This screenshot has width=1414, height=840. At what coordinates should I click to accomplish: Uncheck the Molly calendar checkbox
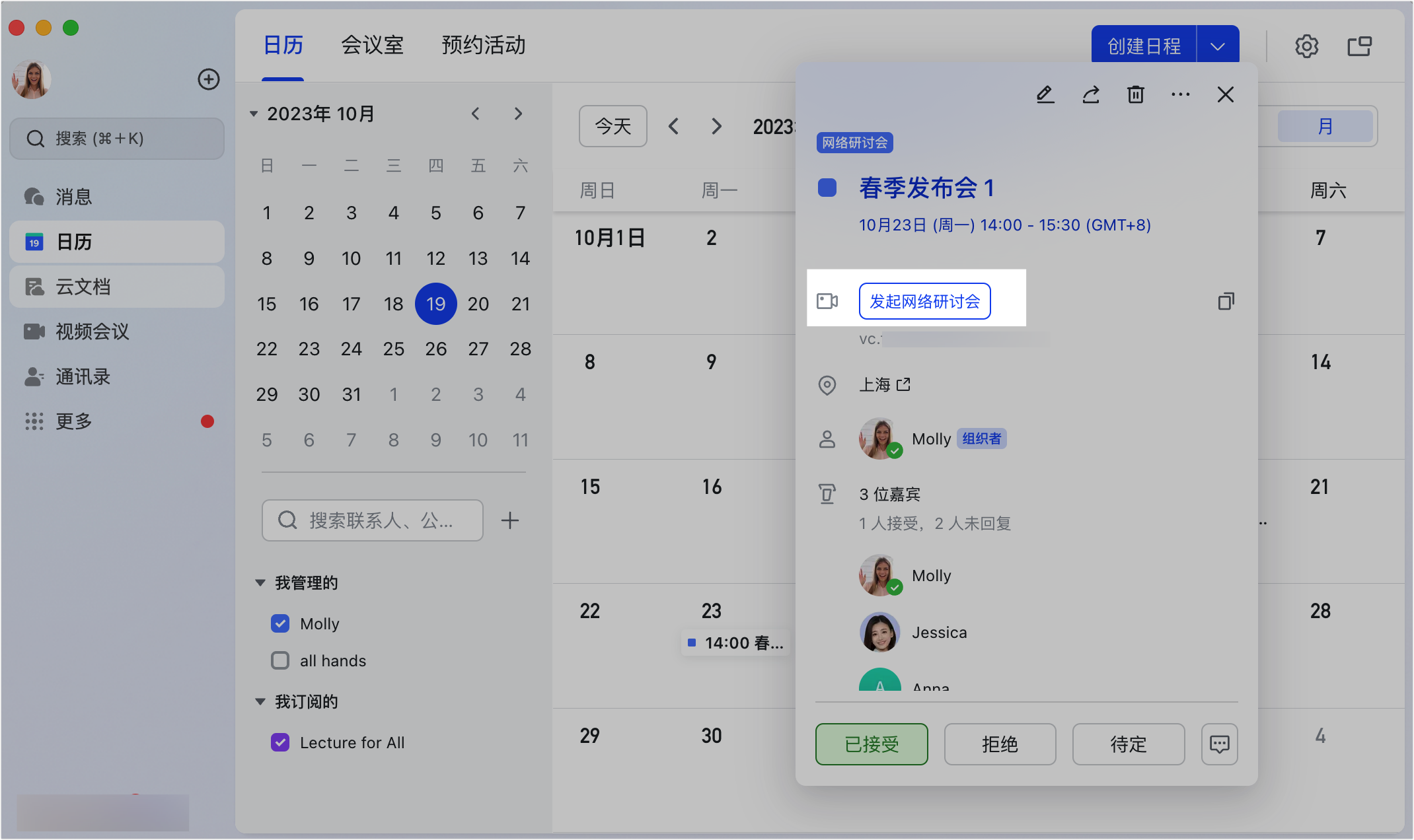pyautogui.click(x=280, y=623)
